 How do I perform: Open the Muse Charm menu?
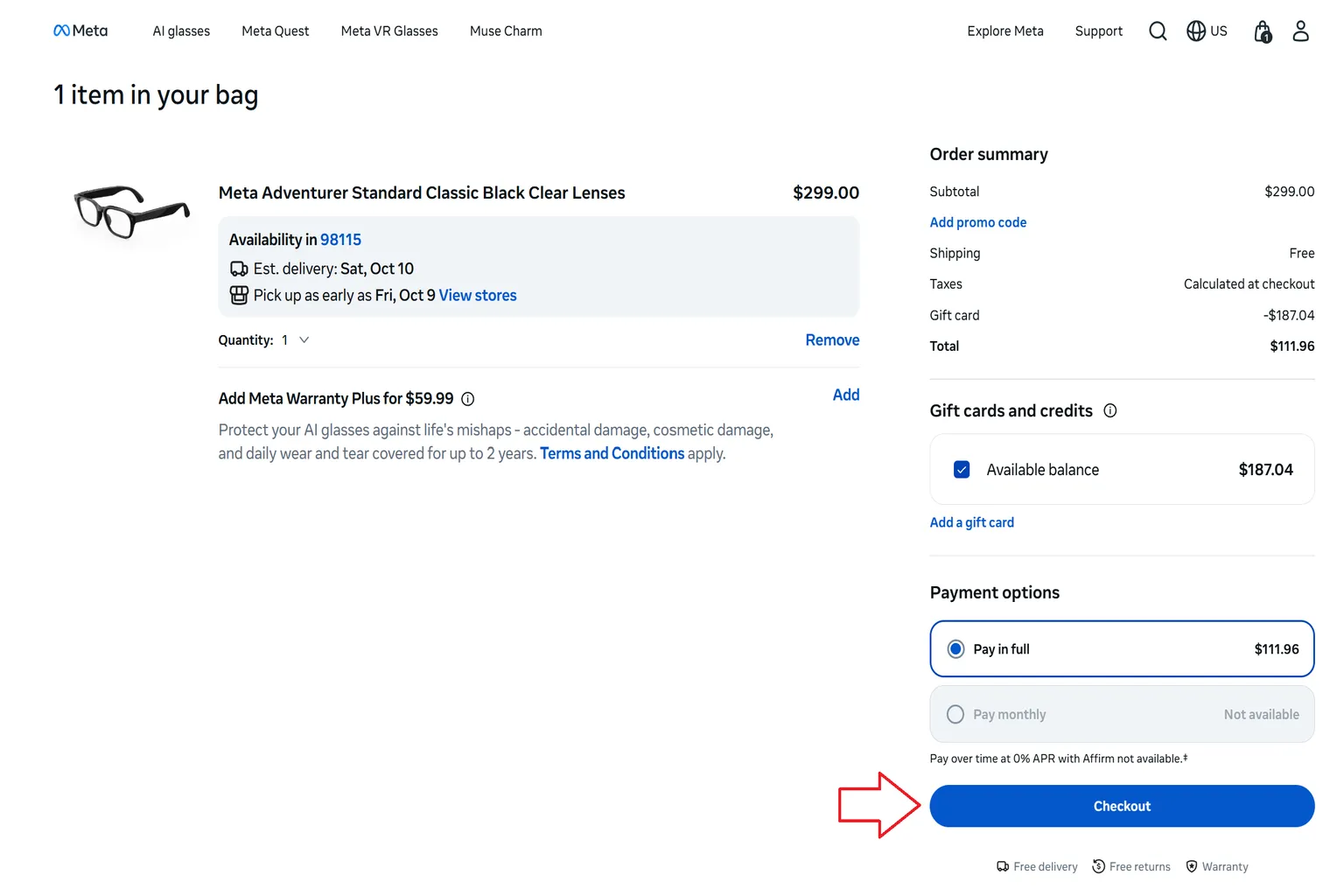click(x=506, y=31)
